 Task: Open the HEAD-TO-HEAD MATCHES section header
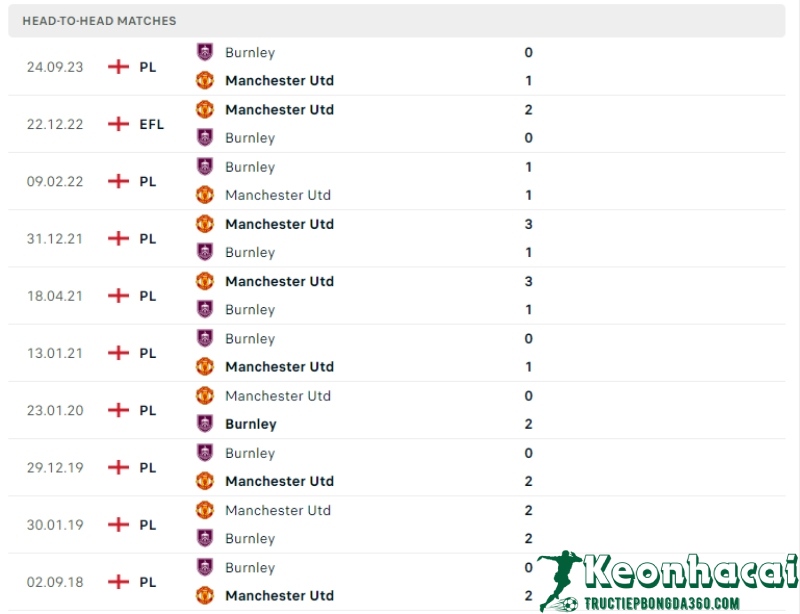click(x=99, y=20)
